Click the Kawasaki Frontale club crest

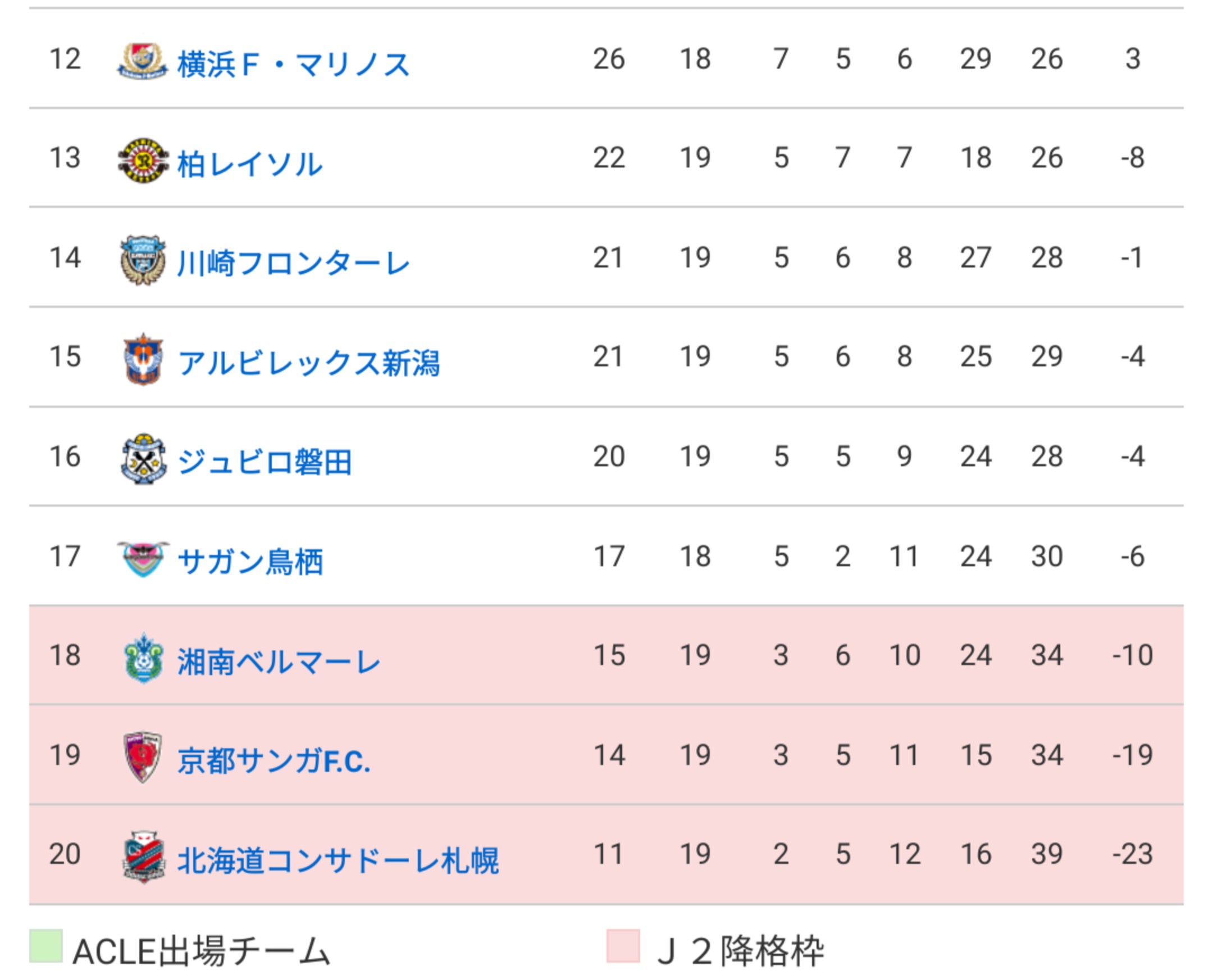tap(143, 260)
